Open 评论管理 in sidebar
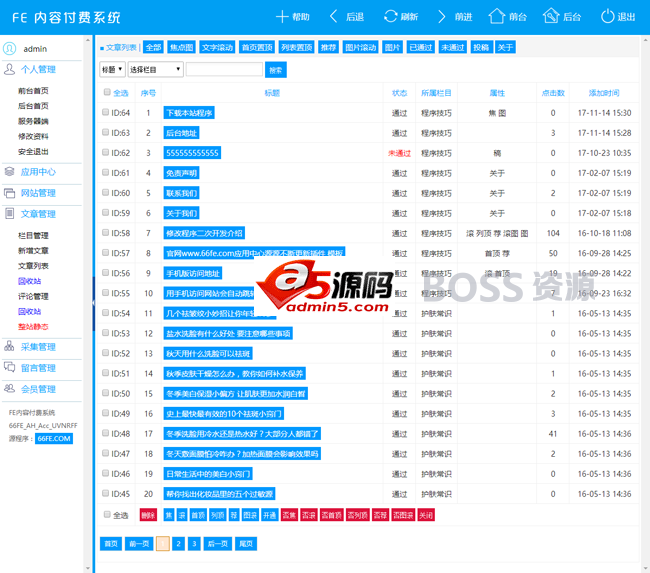 point(33,296)
